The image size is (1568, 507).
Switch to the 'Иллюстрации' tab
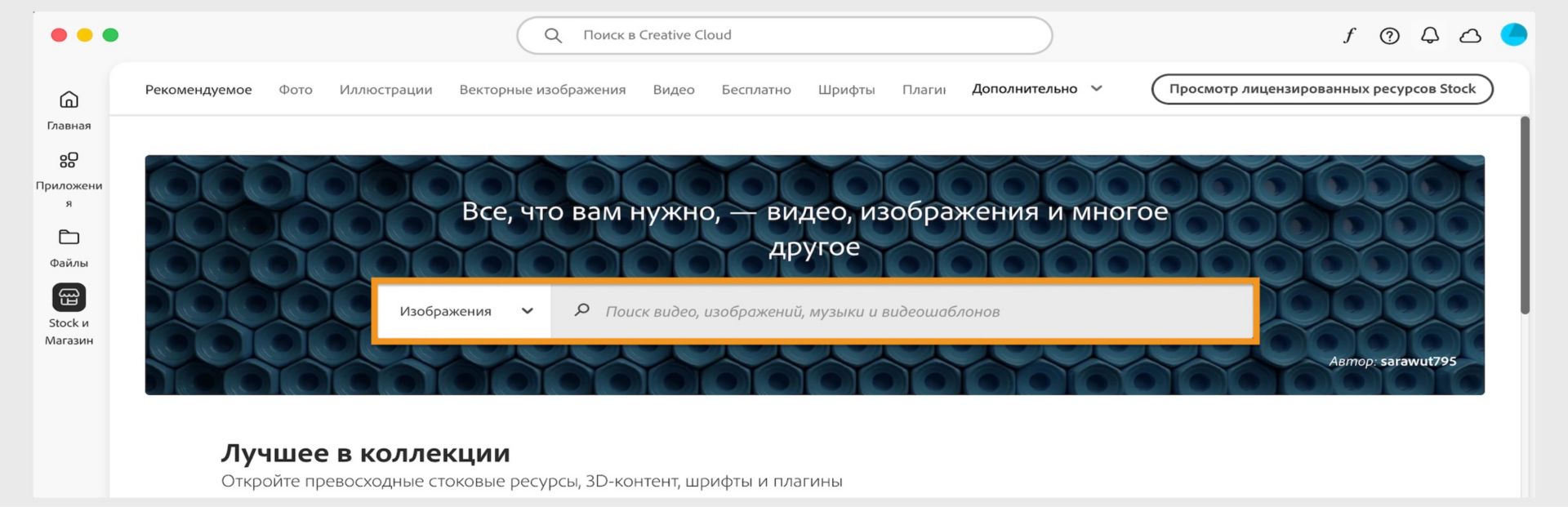[x=385, y=90]
